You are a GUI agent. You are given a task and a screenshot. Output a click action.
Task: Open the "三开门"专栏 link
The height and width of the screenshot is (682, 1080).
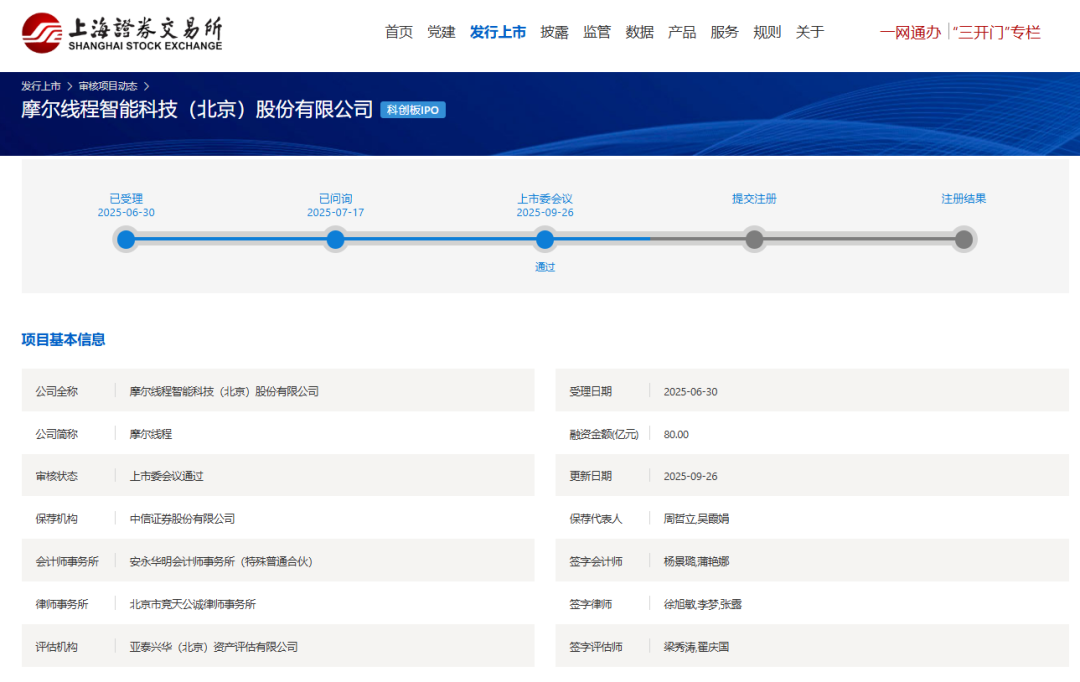point(996,32)
